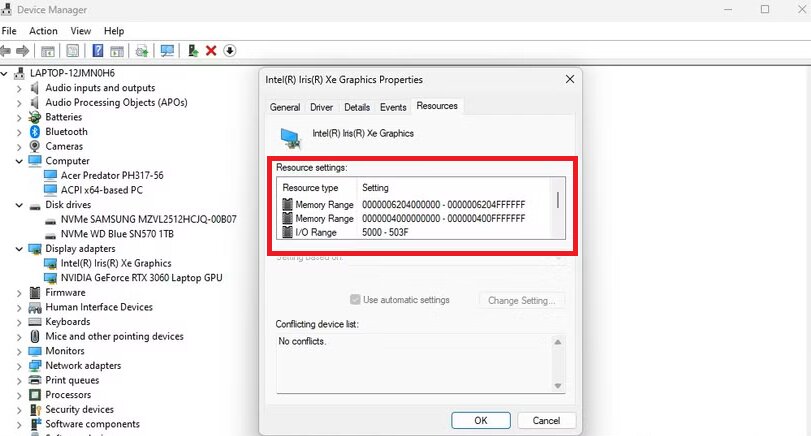Click the Network adapters icon
The height and width of the screenshot is (436, 811).
(x=35, y=366)
